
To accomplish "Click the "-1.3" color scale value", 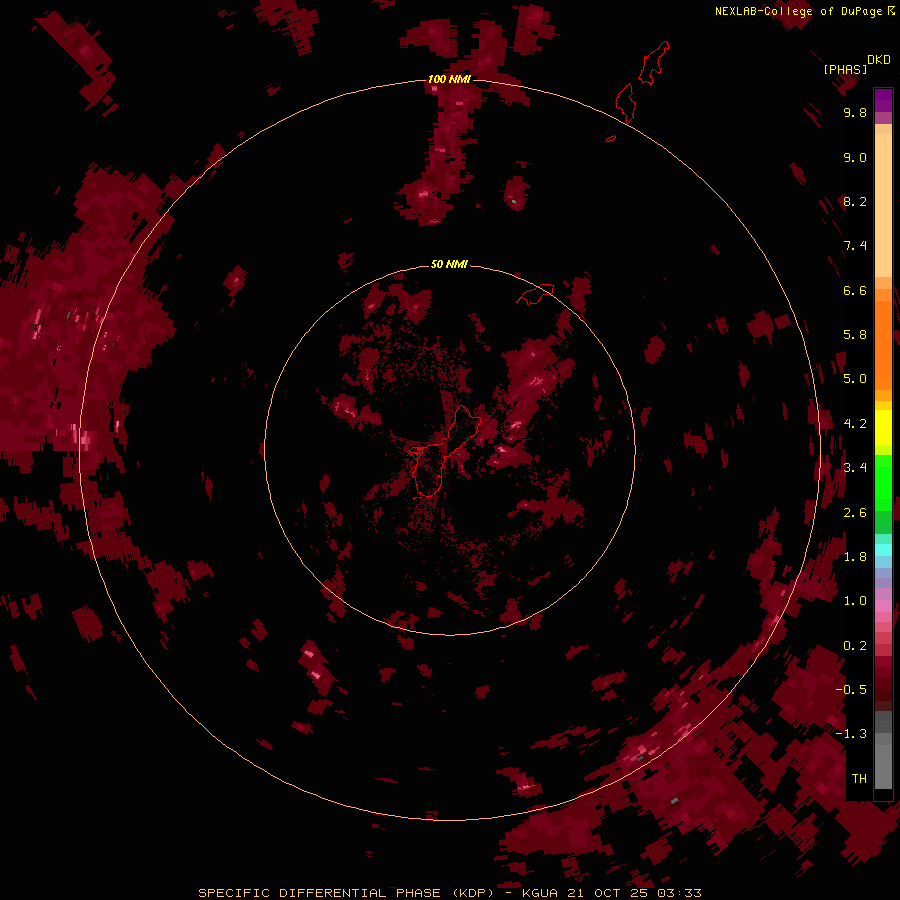I will [x=851, y=734].
